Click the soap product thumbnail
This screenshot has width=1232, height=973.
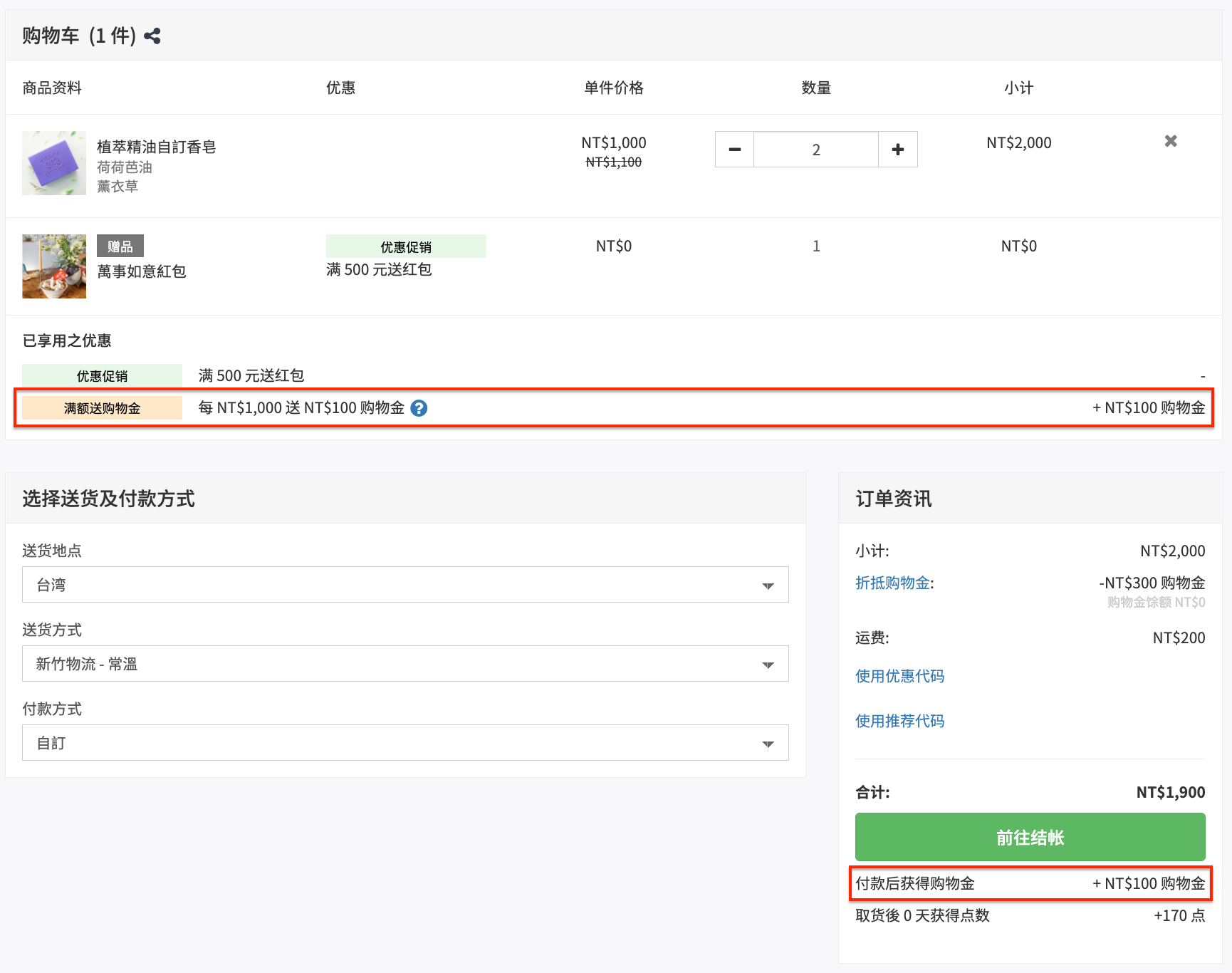54,163
